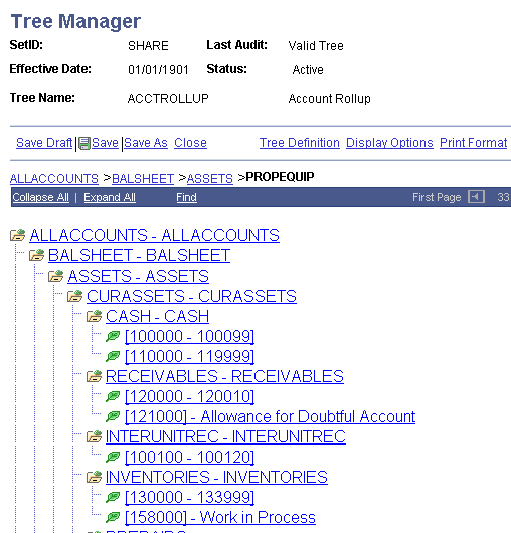Click the Save disk icon
Image resolution: width=511 pixels, height=533 pixels.
coord(84,143)
